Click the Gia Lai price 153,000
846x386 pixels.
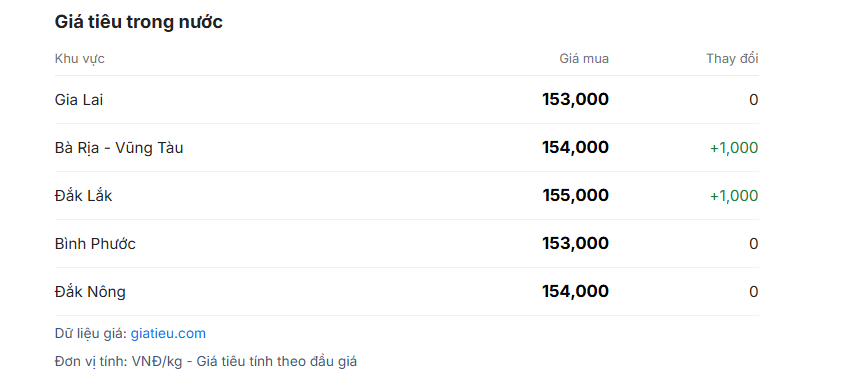coord(576,99)
